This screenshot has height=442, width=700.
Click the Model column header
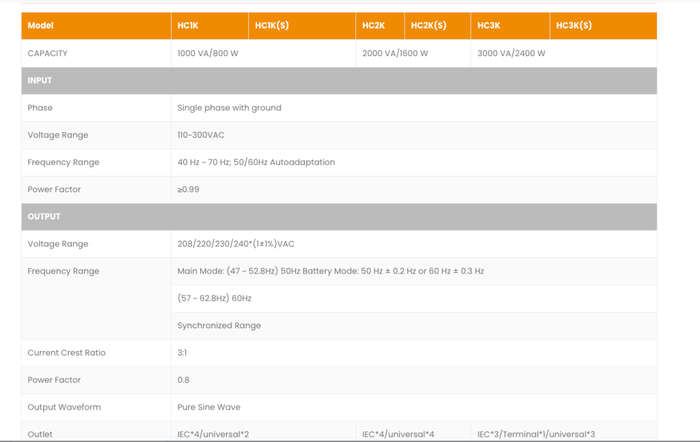pos(96,25)
